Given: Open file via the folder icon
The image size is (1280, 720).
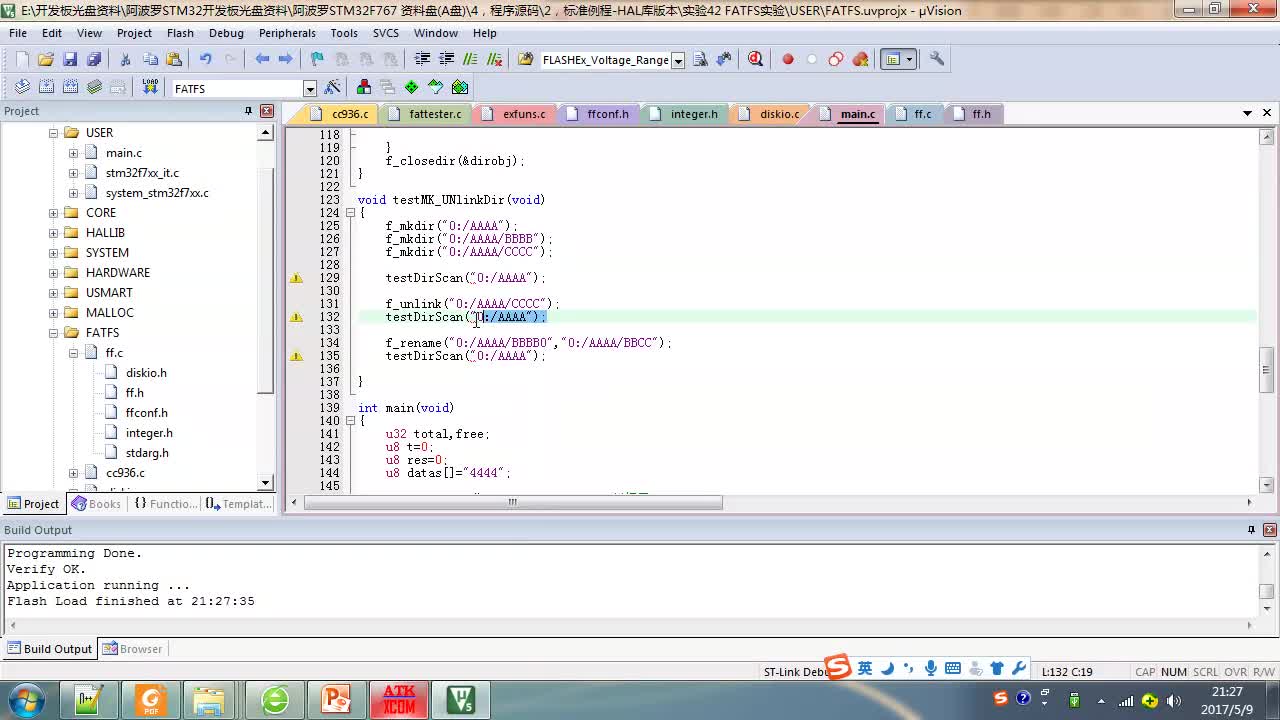Looking at the screenshot, I should pos(45,59).
